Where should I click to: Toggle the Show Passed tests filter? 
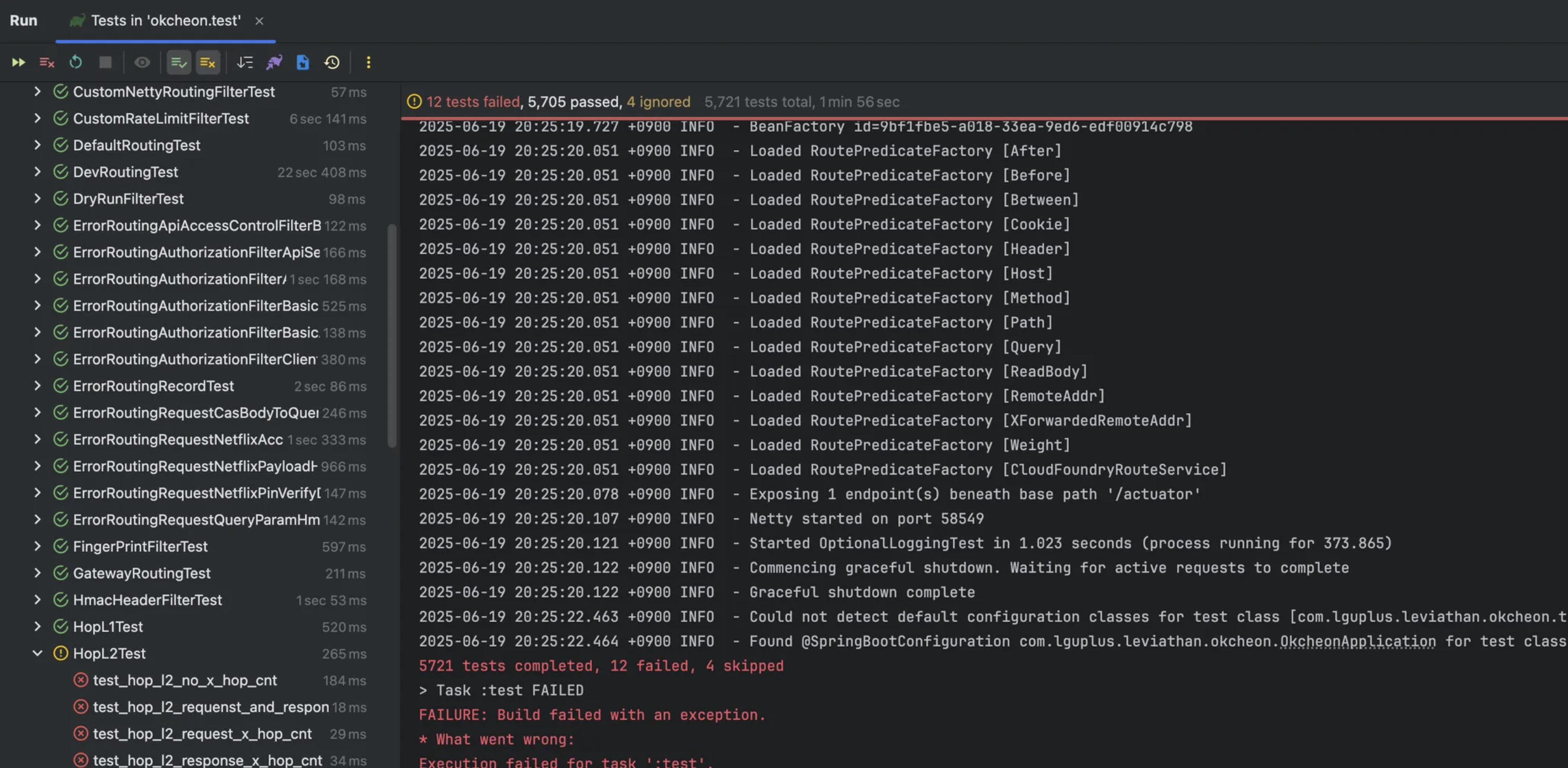179,63
